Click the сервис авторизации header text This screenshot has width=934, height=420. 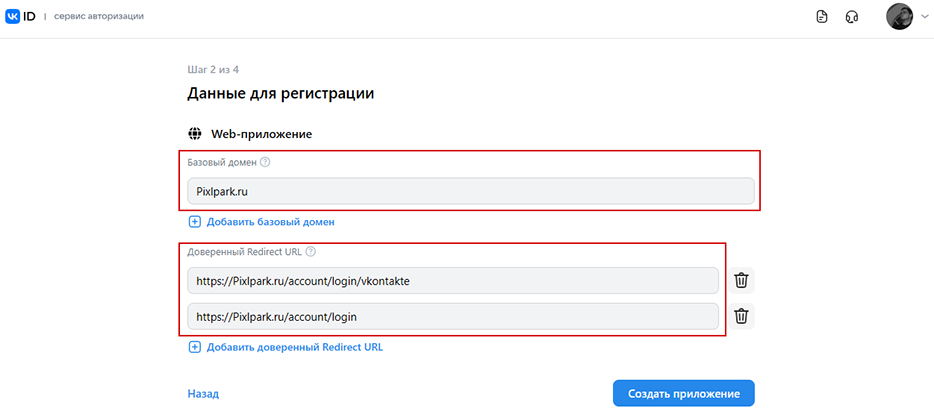point(99,17)
